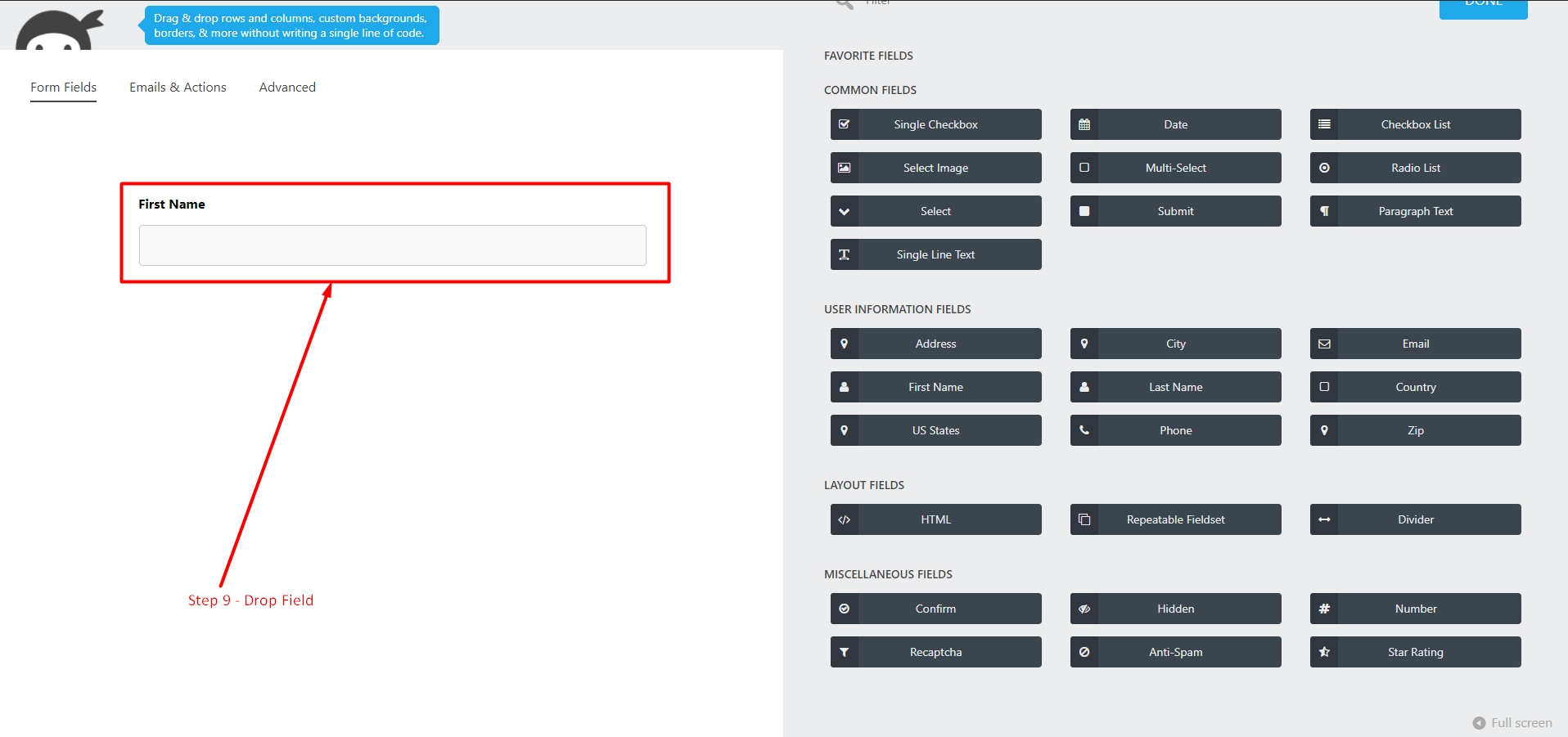Click the ban icon on Anti-Spam field
The image size is (1568, 737).
1084,652
